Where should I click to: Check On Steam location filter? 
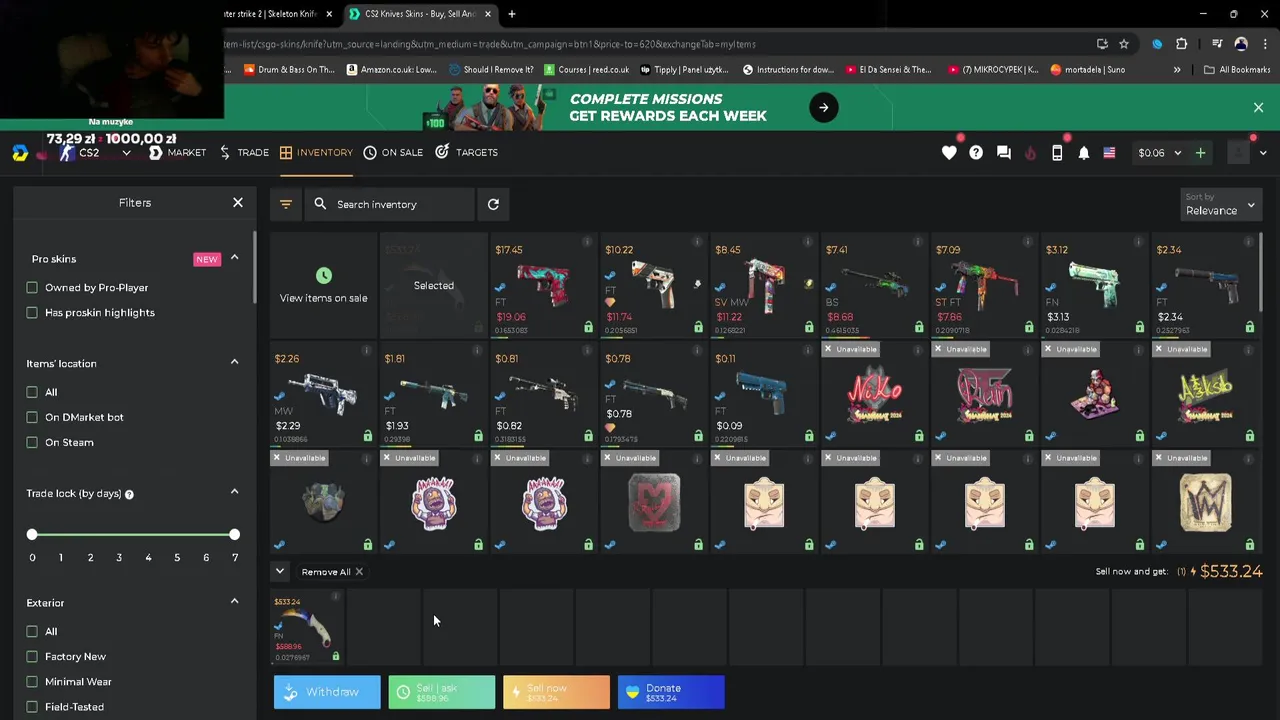point(32,442)
